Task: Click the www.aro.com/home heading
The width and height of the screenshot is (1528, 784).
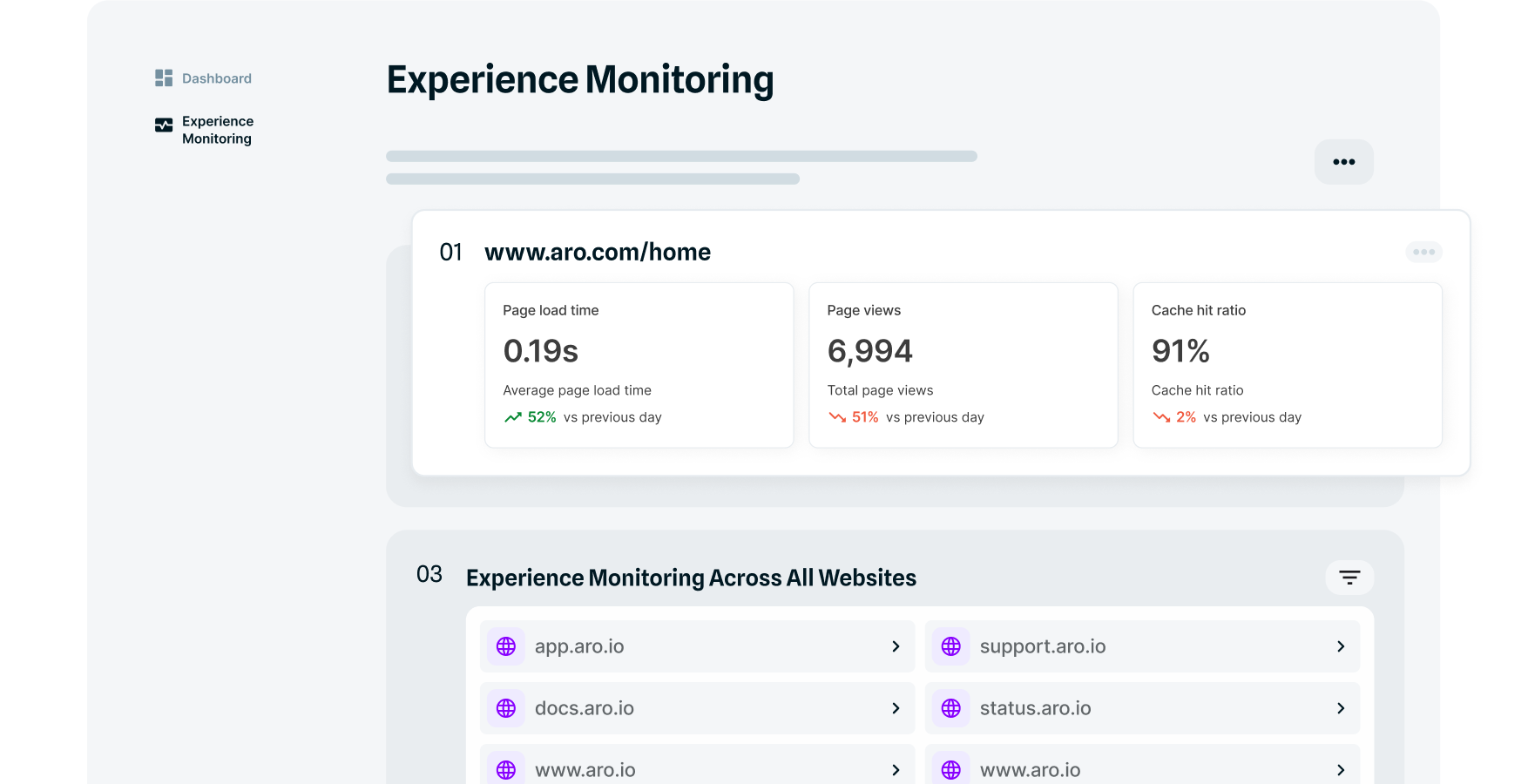Action: pyautogui.click(x=598, y=253)
